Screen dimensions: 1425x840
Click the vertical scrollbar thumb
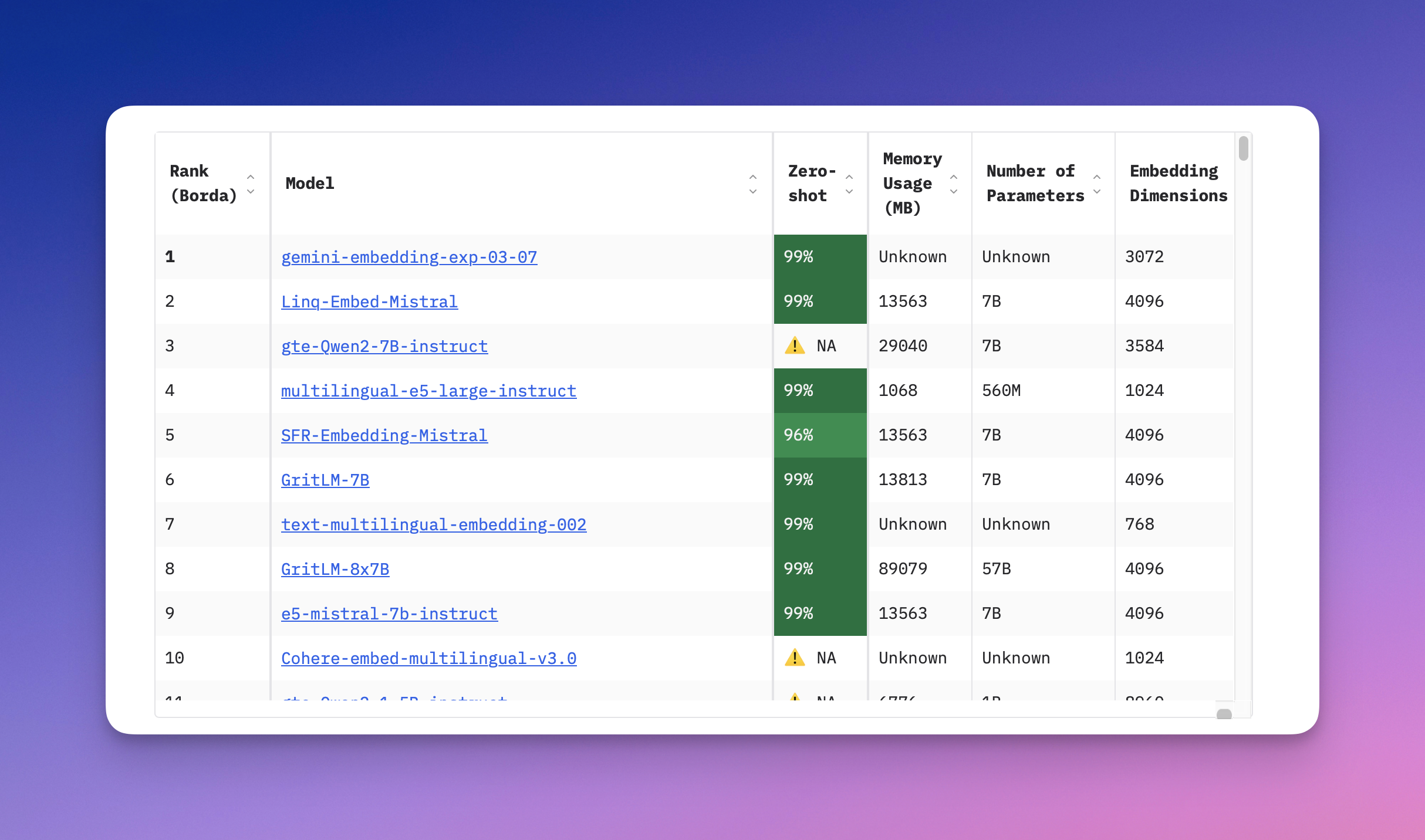tap(1243, 148)
